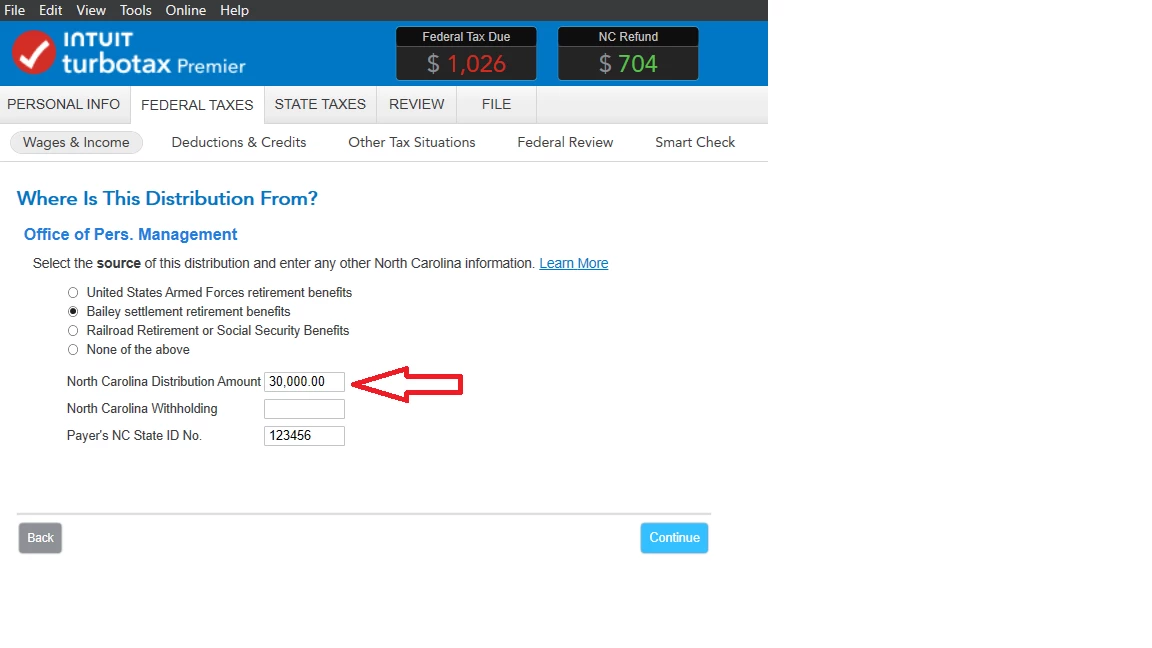Click the Office of Pers. Management heading
The image size is (1152, 648).
click(x=131, y=234)
